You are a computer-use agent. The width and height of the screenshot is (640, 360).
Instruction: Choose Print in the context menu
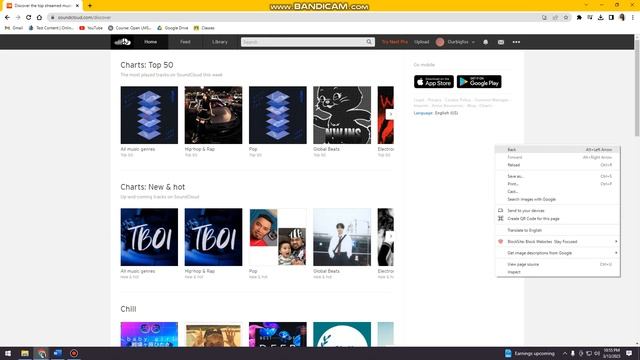click(x=558, y=184)
